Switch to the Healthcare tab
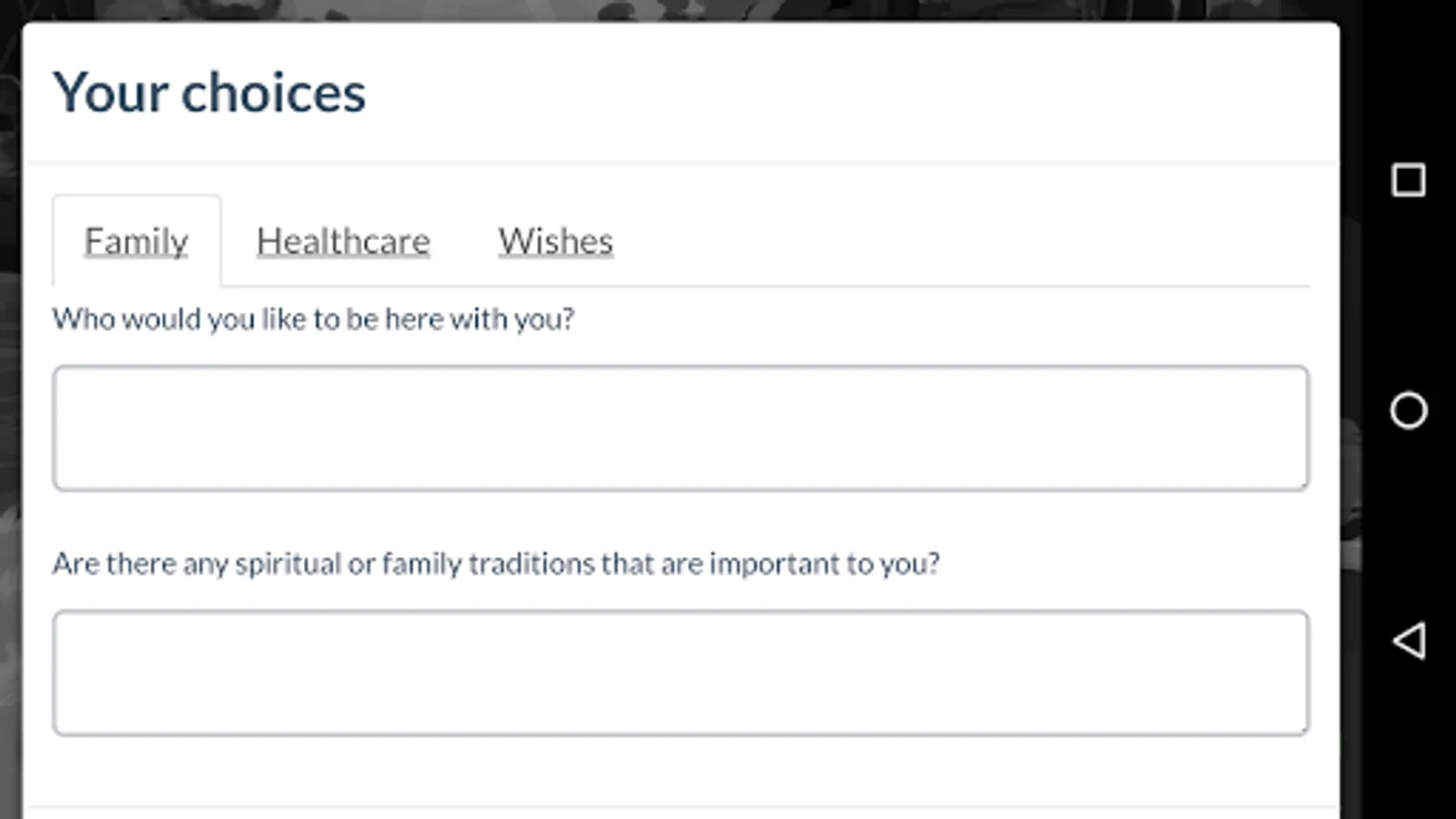This screenshot has height=819, width=1456. coord(343,241)
